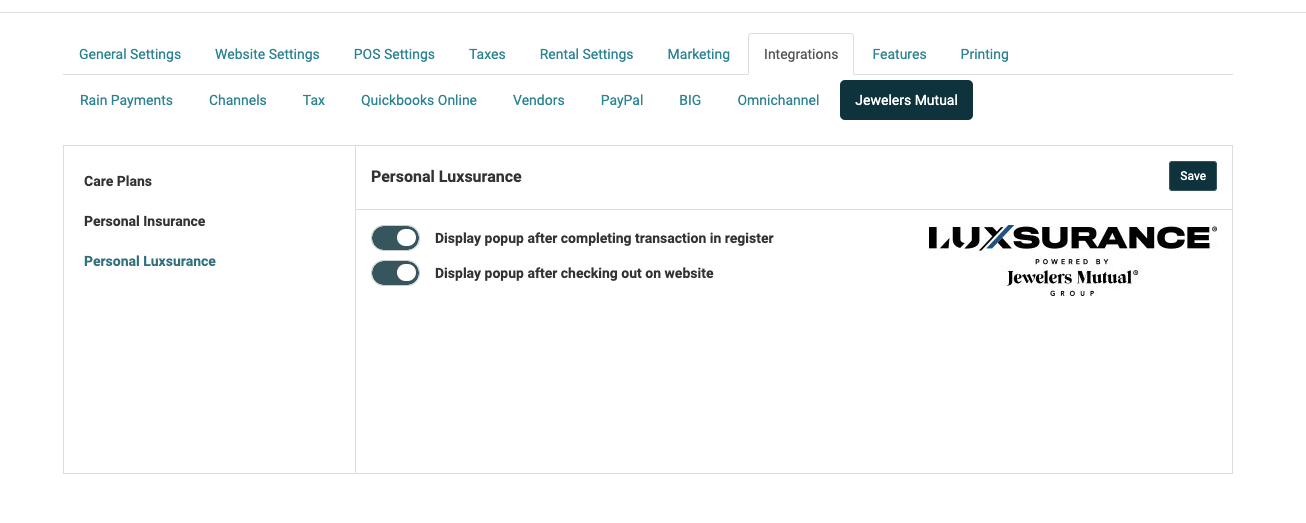Toggle popup after website checkout

pyautogui.click(x=395, y=273)
